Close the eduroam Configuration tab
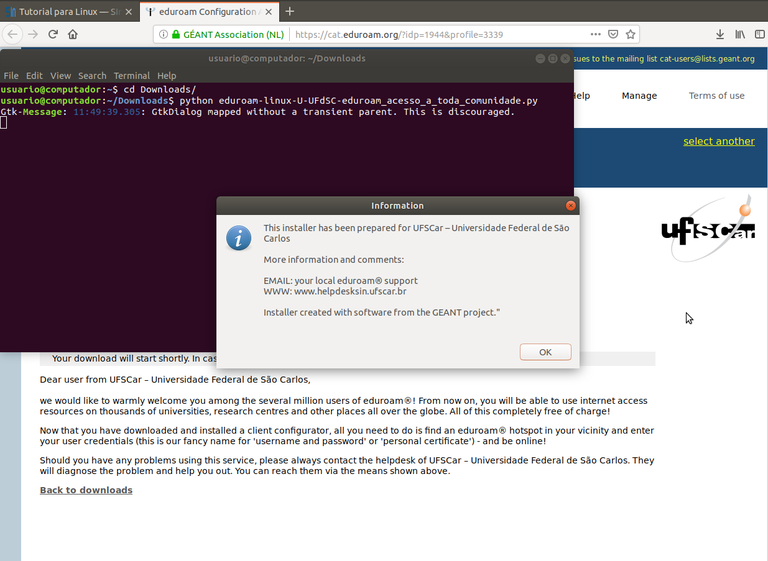This screenshot has height=561, width=768. [x=268, y=12]
